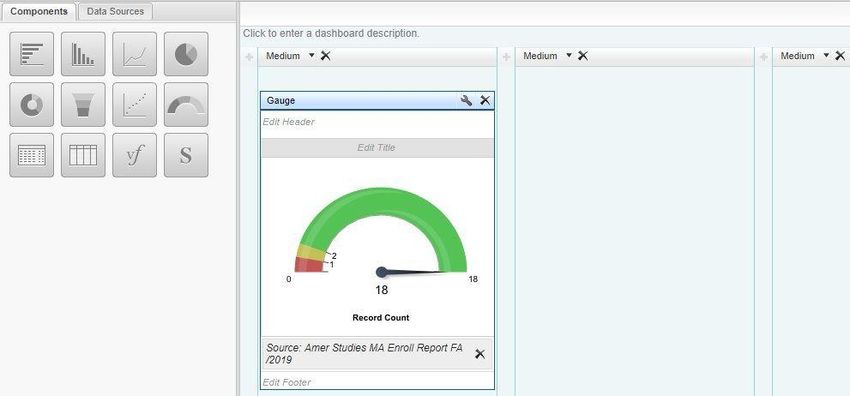
Task: Select the scatter chart component
Action: [134, 105]
